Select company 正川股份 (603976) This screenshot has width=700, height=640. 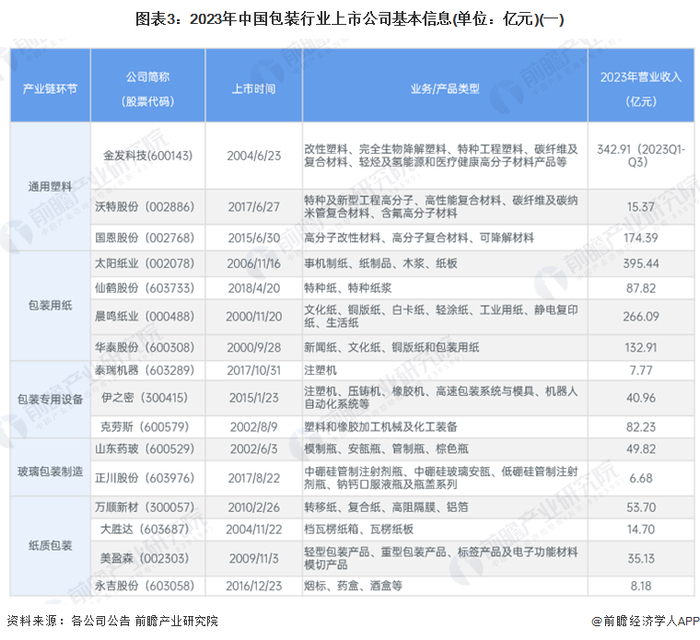click(x=145, y=478)
